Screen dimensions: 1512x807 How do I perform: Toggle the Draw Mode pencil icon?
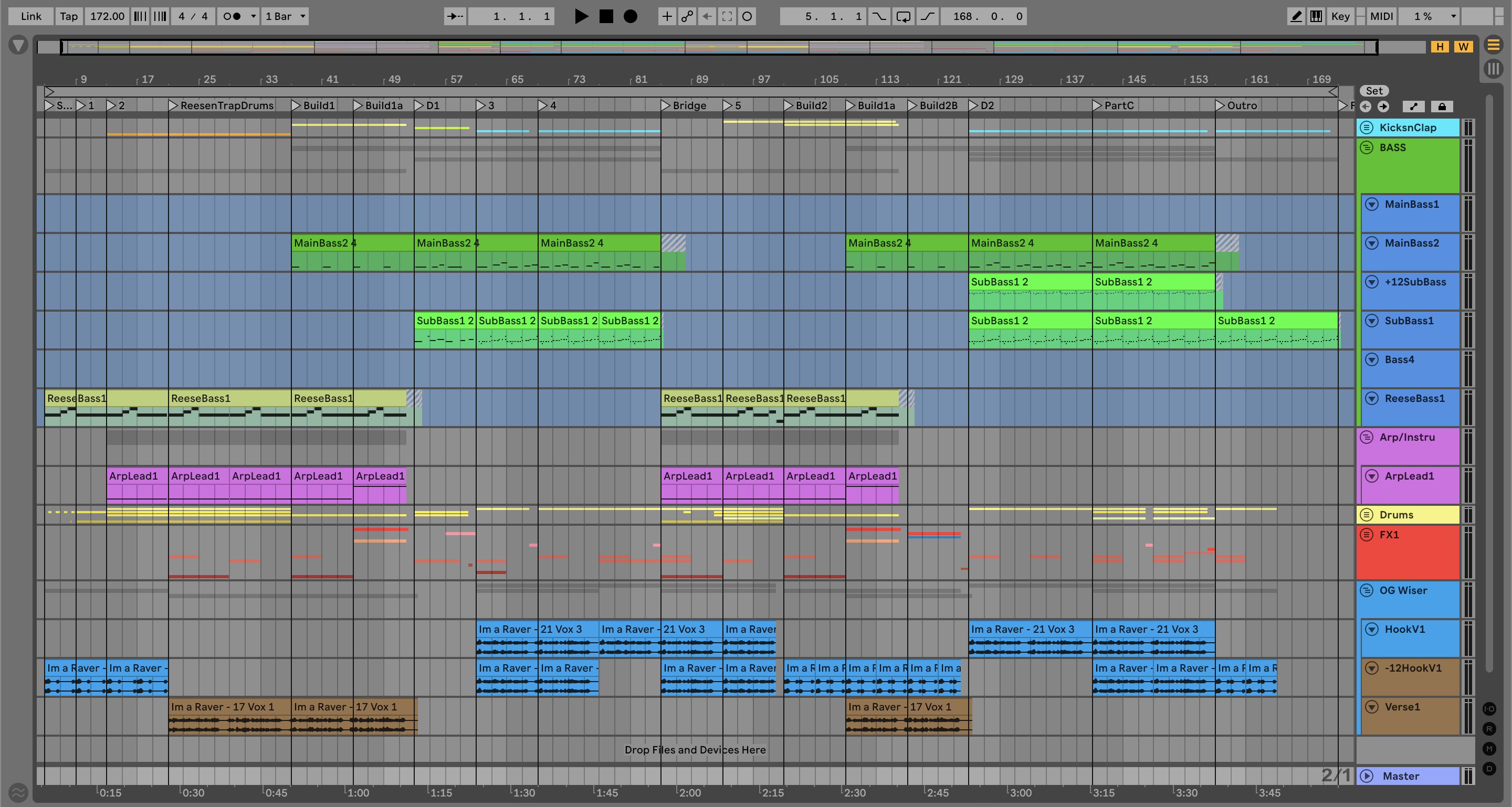click(x=1296, y=16)
